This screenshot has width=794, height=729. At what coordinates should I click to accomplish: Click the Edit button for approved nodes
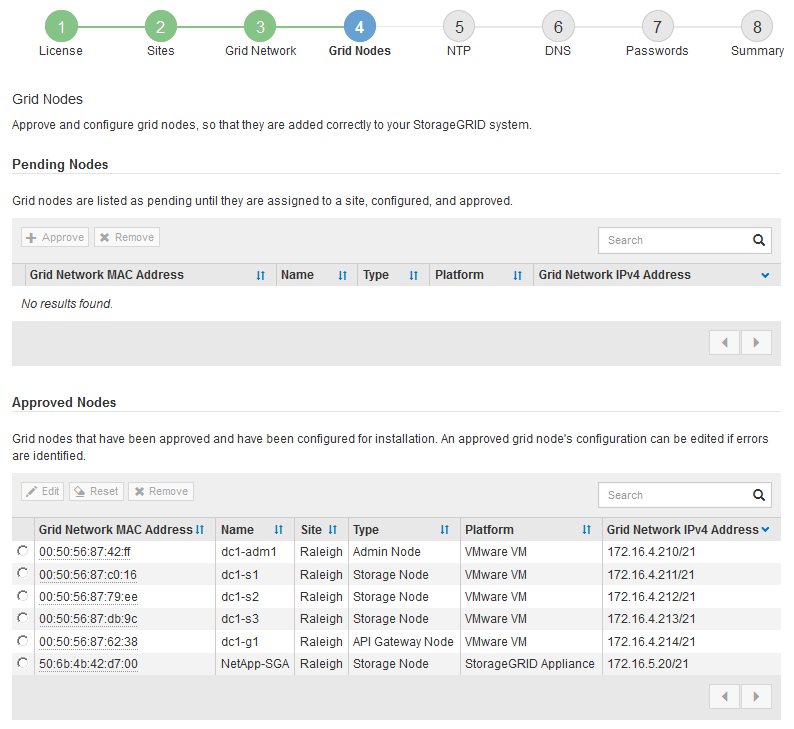tap(43, 491)
